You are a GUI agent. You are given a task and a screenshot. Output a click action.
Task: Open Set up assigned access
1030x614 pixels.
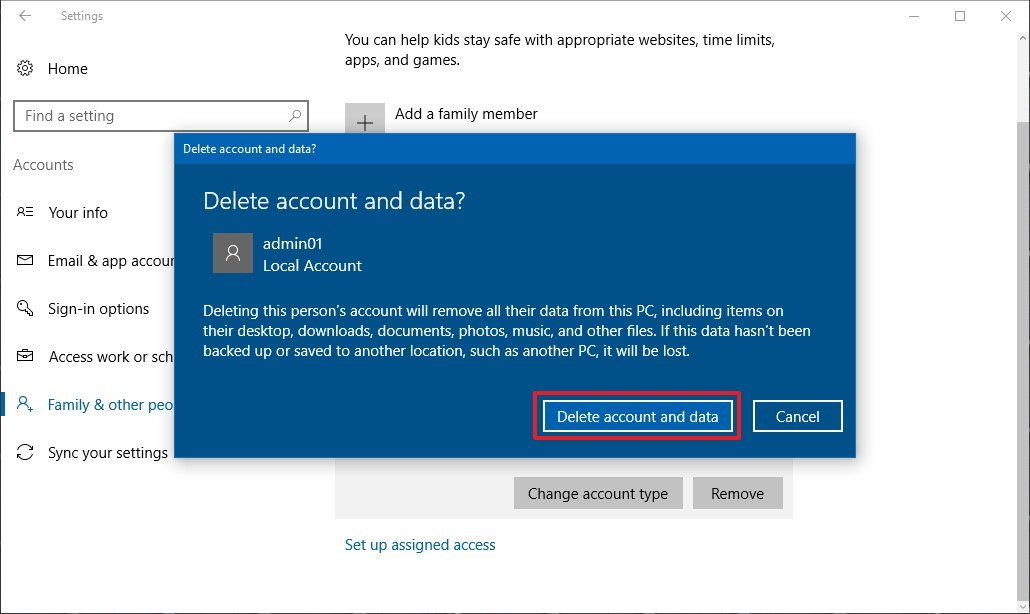point(420,544)
